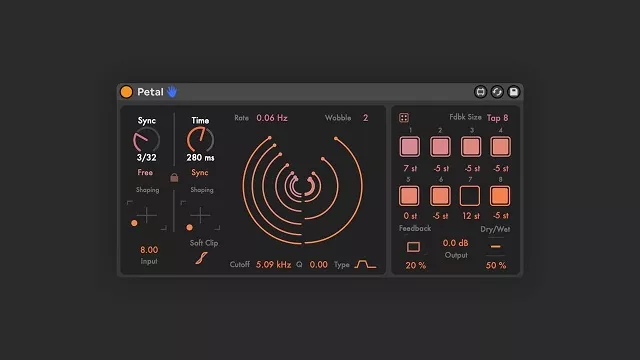Click the Cutoff 5.09 kHz value
The height and width of the screenshot is (360, 640).
[x=273, y=264]
